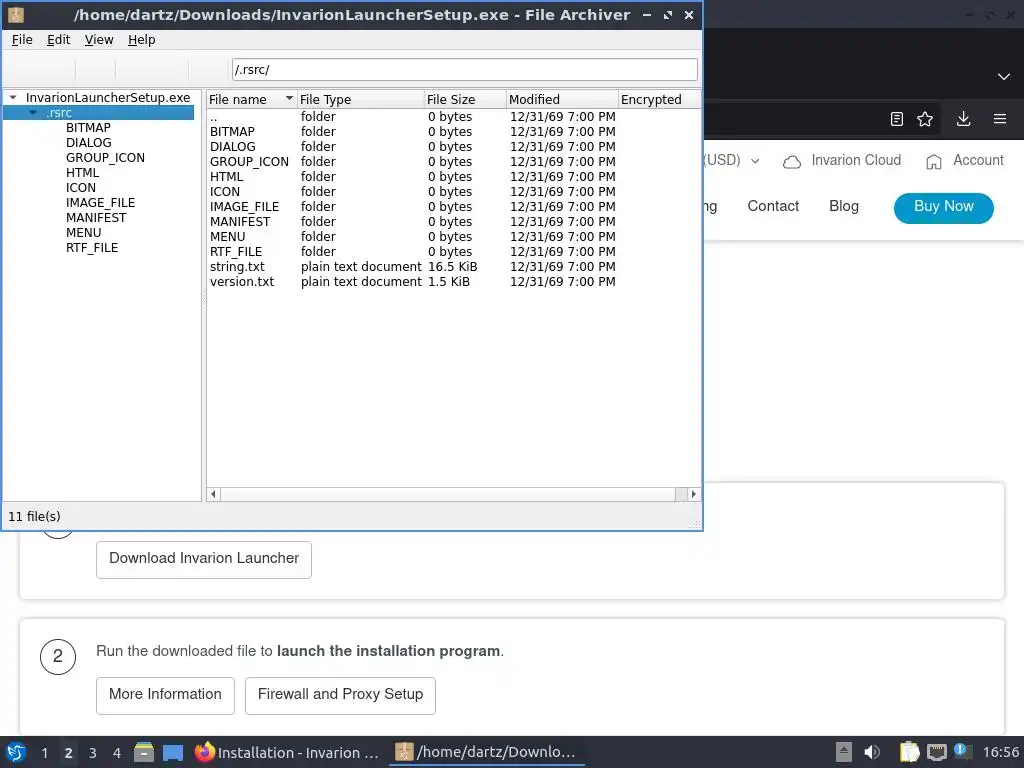Select IMAGE_FILE in the left tree
This screenshot has width=1024, height=768.
101,202
